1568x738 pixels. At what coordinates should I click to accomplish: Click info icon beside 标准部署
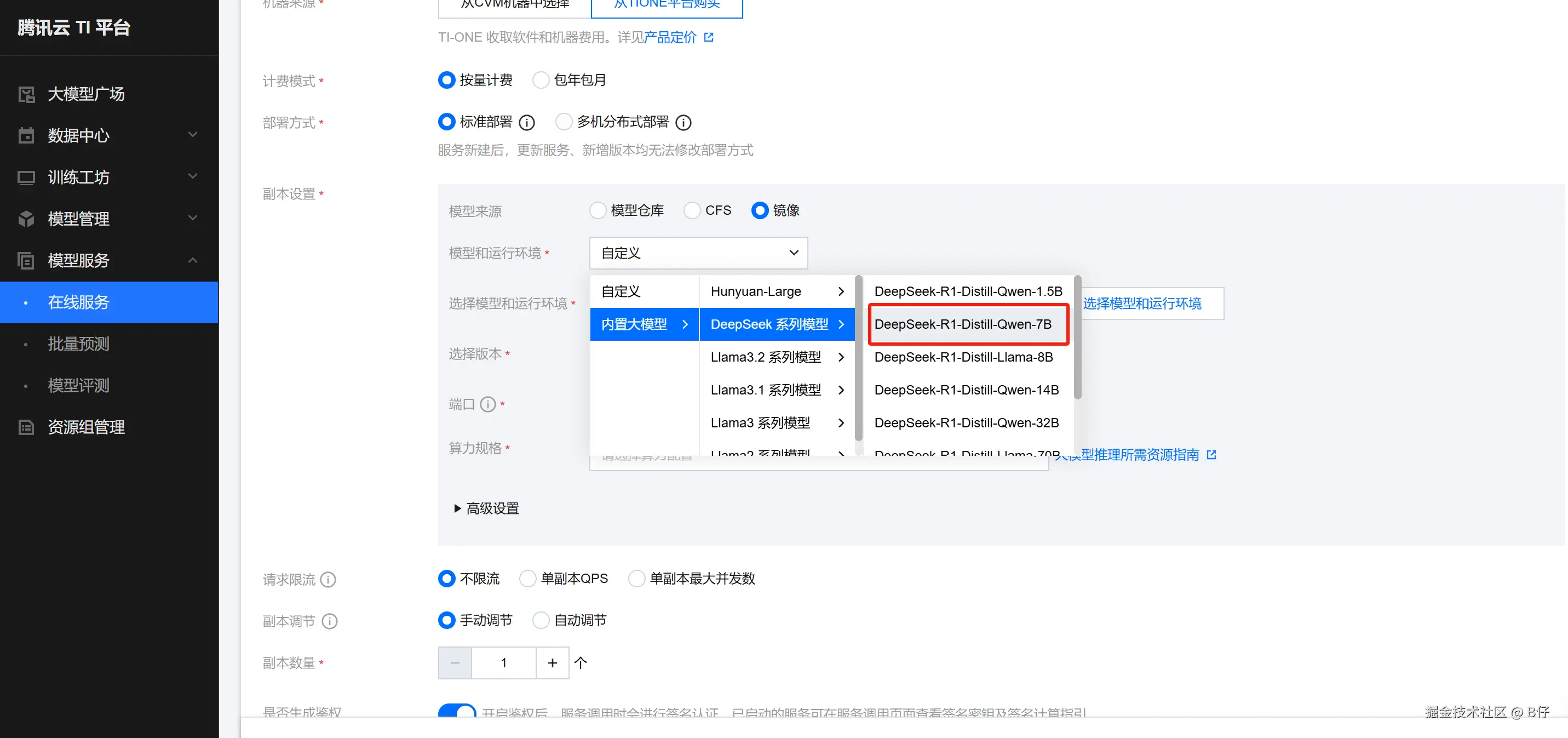(526, 123)
